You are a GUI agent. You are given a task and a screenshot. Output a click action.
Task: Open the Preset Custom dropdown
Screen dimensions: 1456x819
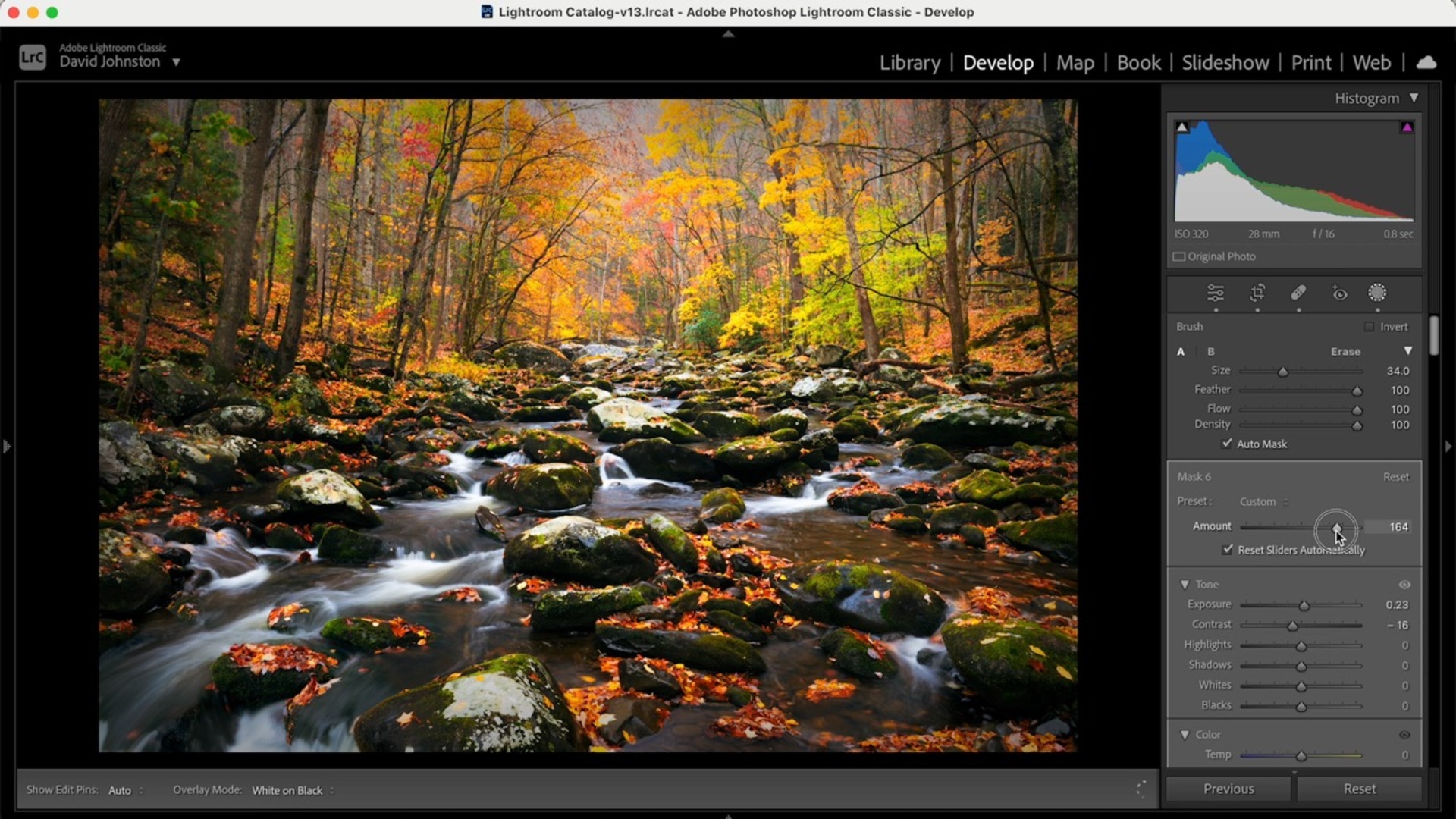(x=1261, y=501)
